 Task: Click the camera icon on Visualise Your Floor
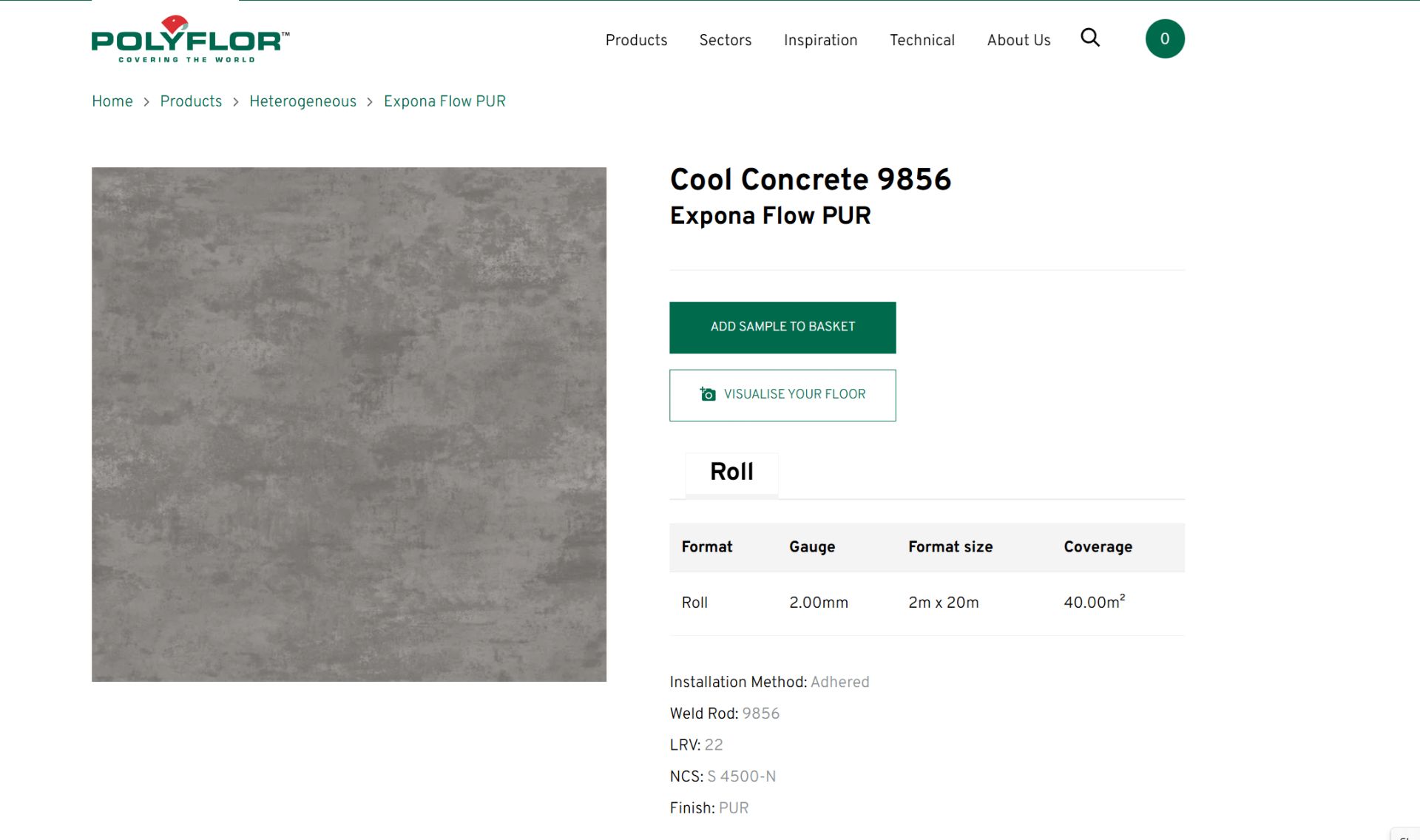pyautogui.click(x=707, y=394)
